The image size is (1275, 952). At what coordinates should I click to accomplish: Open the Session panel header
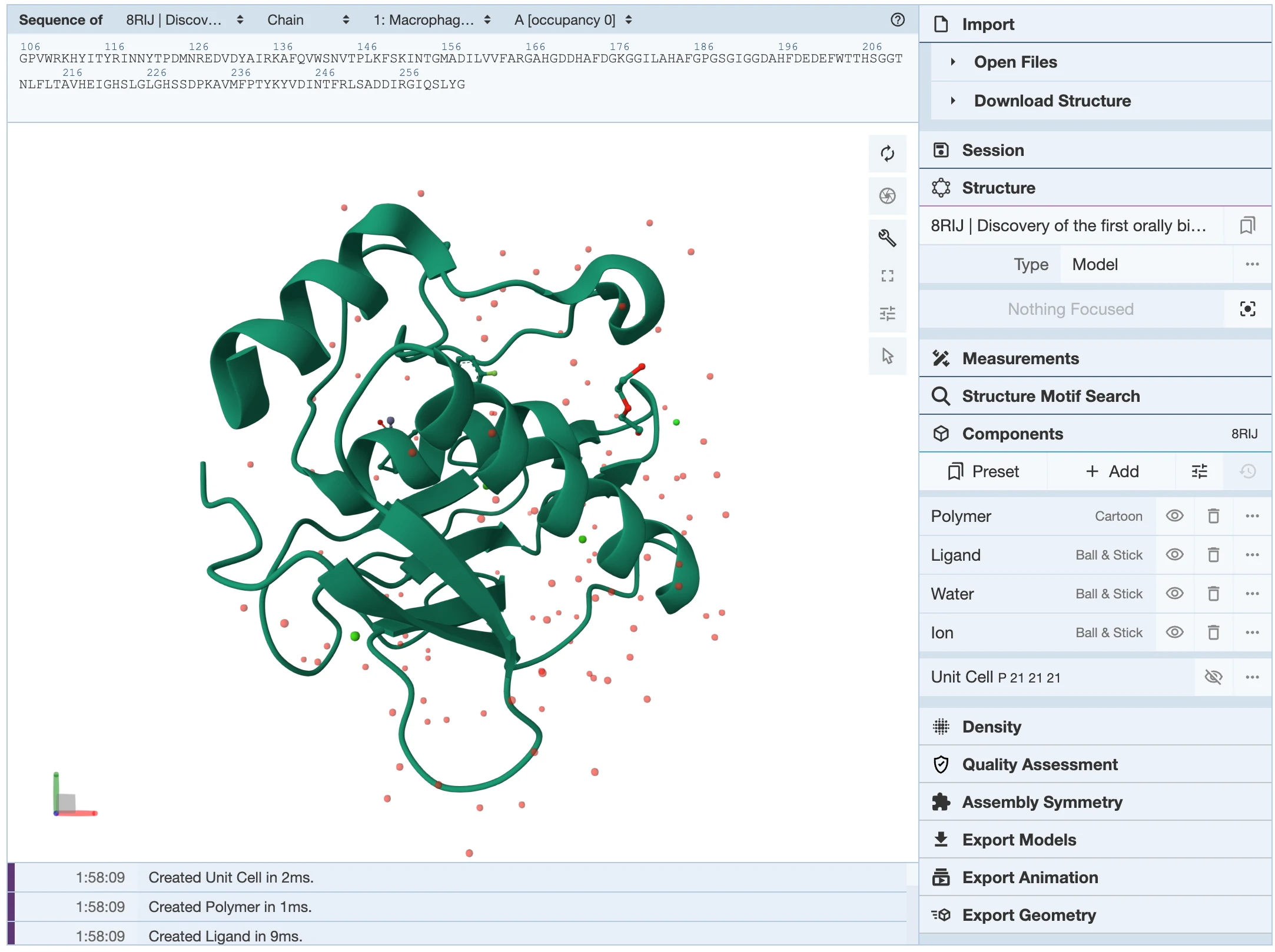click(1095, 150)
